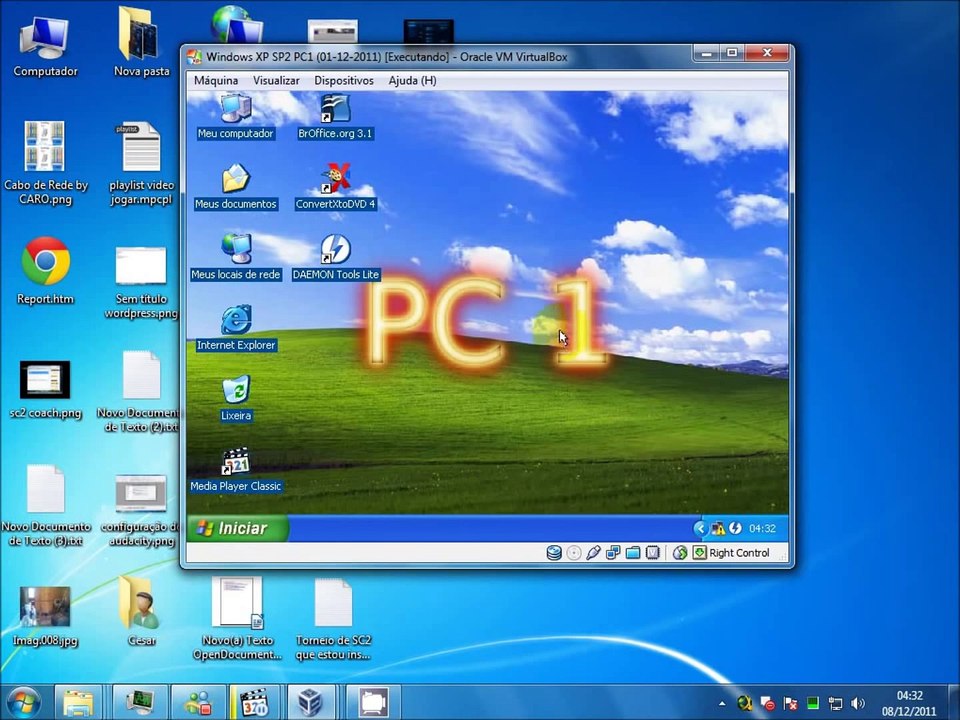
Task: Open the Windows 7 Start orb
Action: pyautogui.click(x=23, y=702)
